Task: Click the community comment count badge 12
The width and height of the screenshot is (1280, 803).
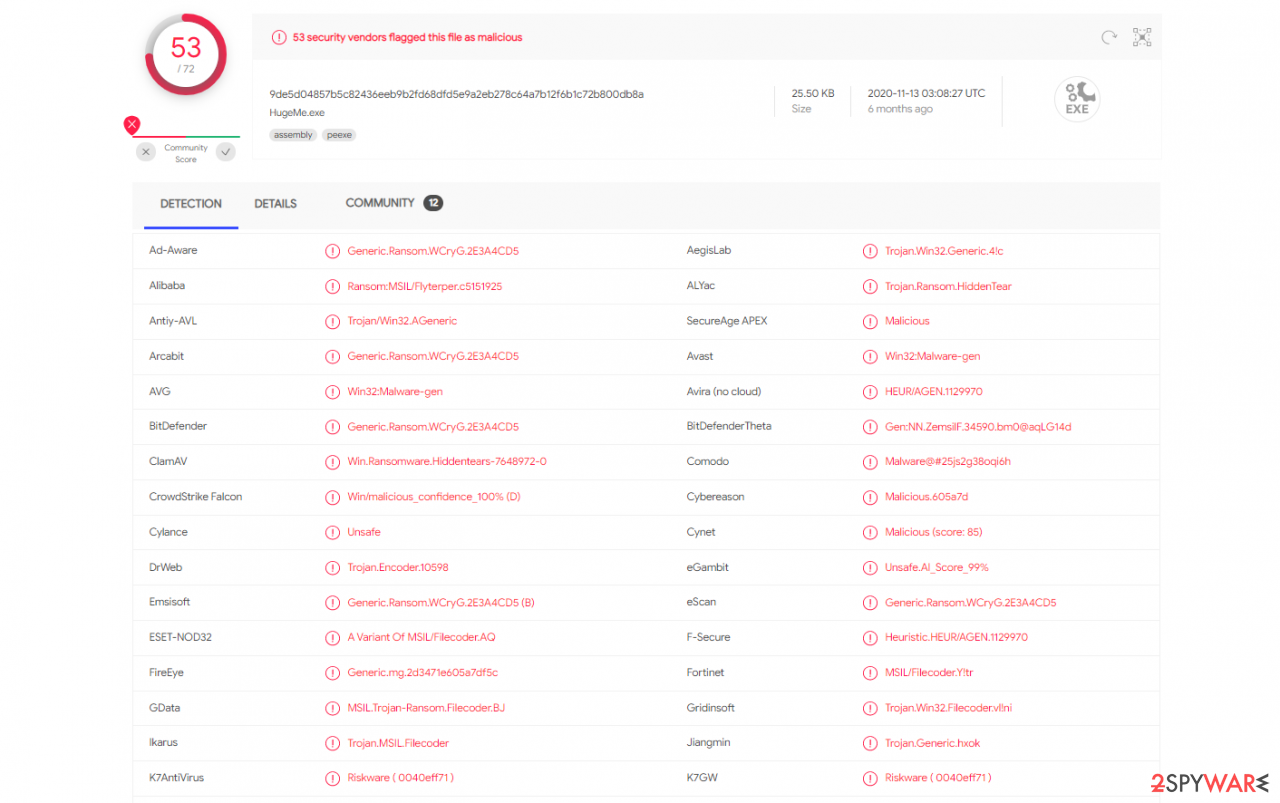Action: pos(433,203)
